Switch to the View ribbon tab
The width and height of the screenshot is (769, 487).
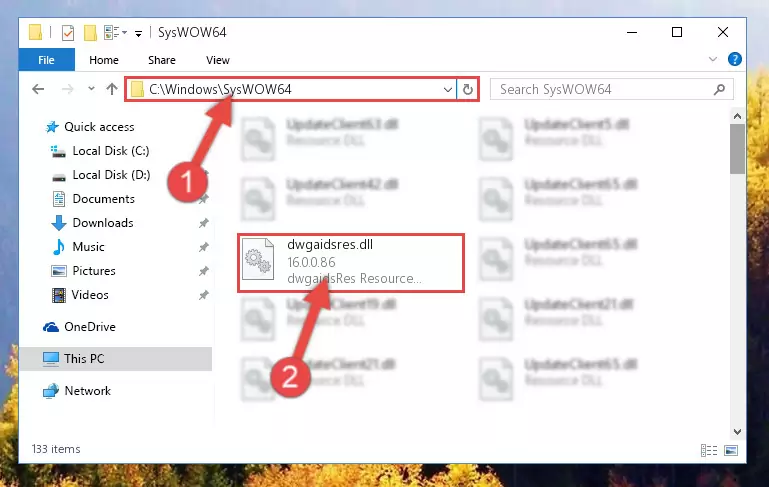(x=218, y=60)
